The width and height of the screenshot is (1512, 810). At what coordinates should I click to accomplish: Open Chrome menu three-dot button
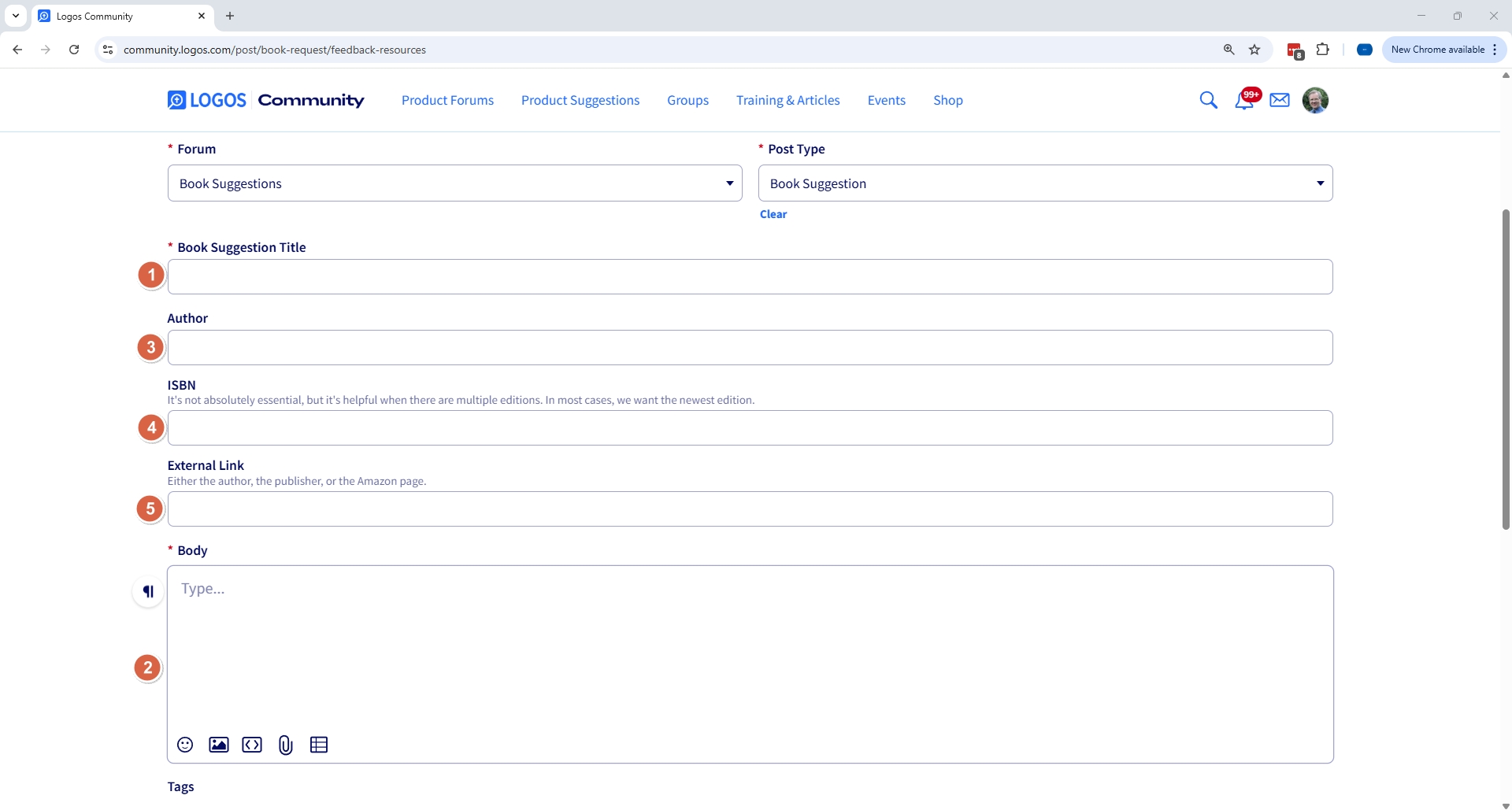coord(1495,50)
